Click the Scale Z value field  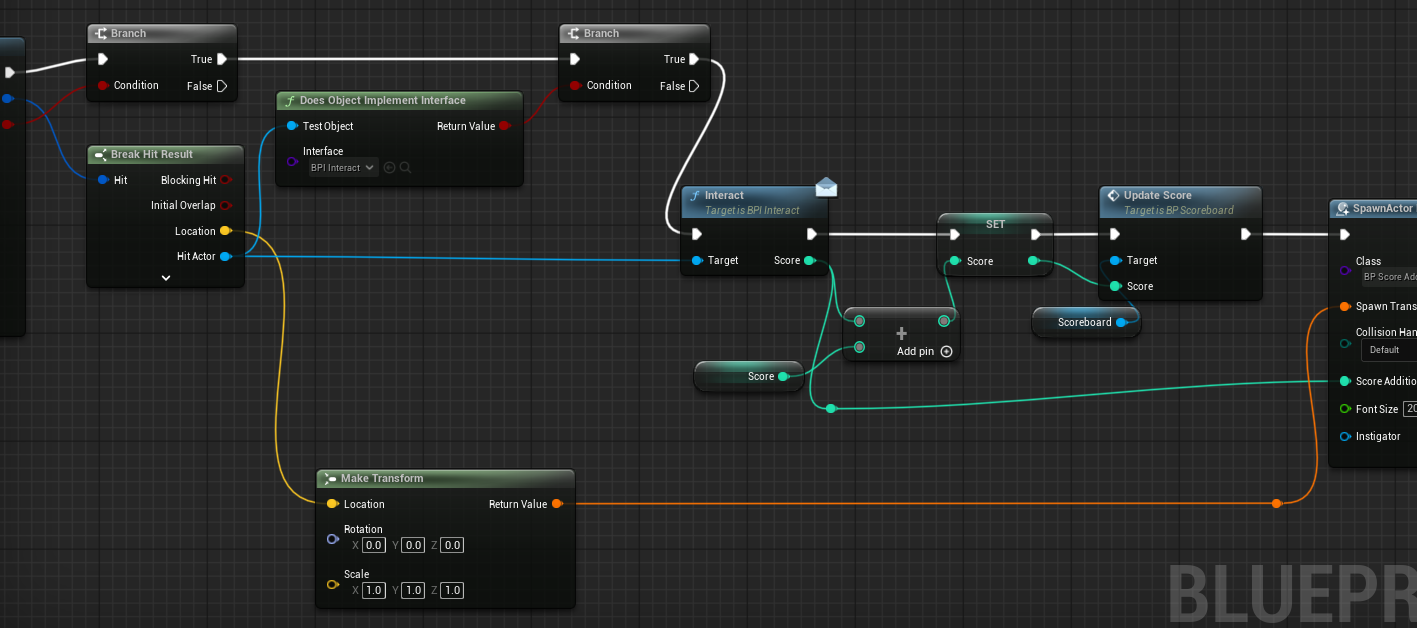coord(452,591)
